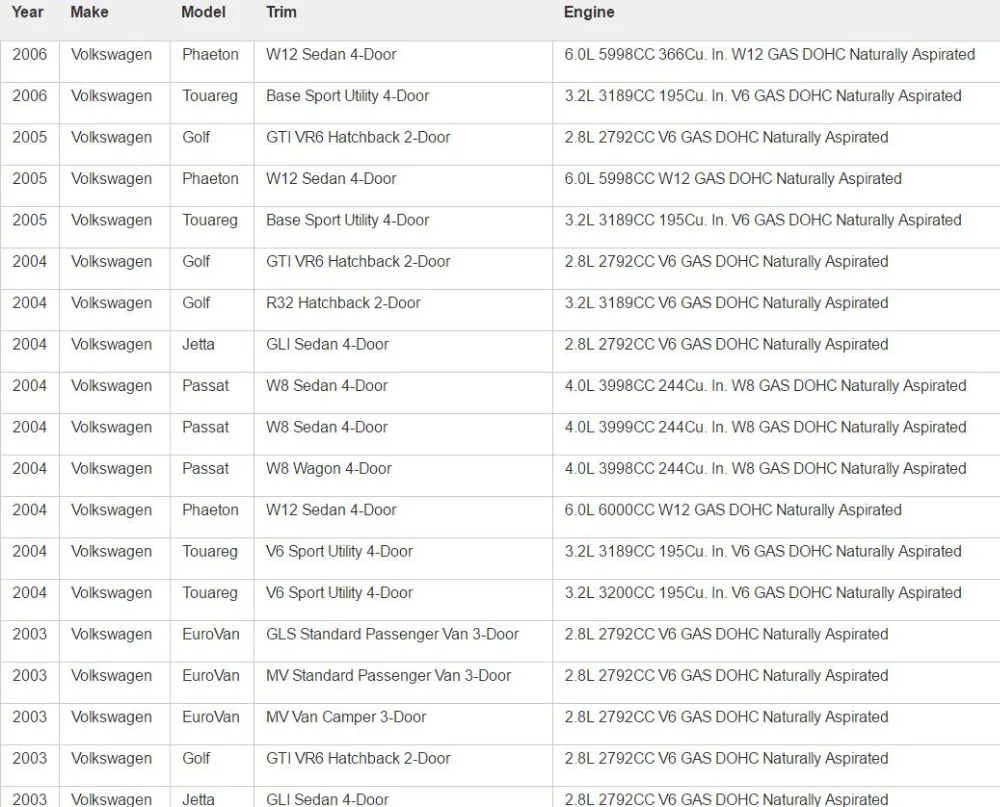
Task: Select MV Standard Passenger Van 3-Door trim
Action: pyautogui.click(x=388, y=676)
